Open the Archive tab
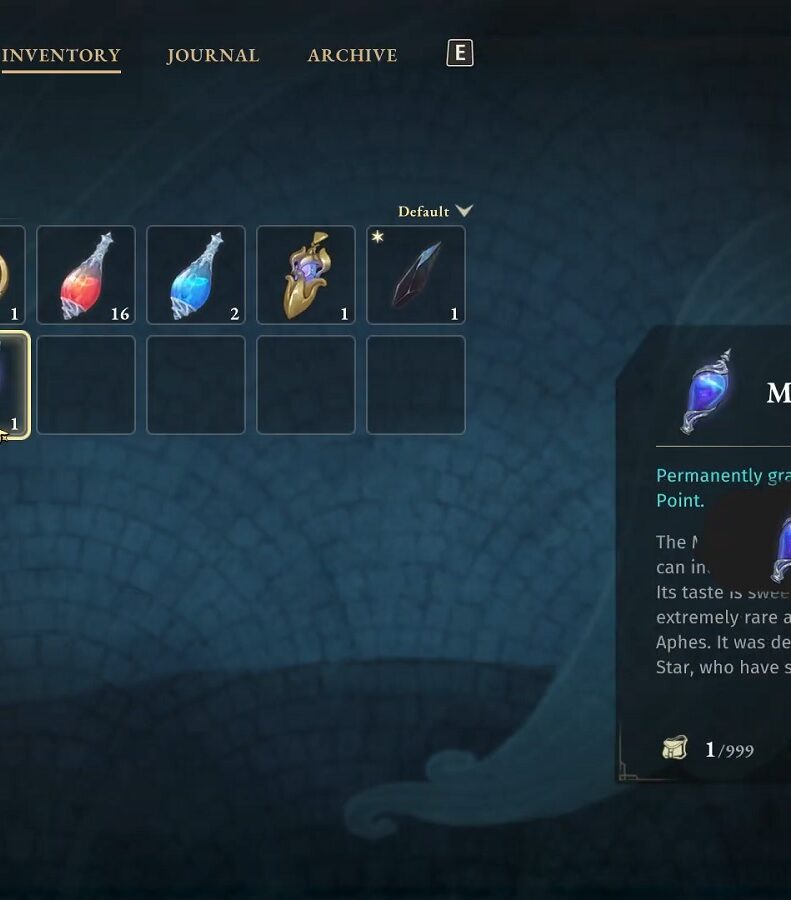 (x=352, y=55)
